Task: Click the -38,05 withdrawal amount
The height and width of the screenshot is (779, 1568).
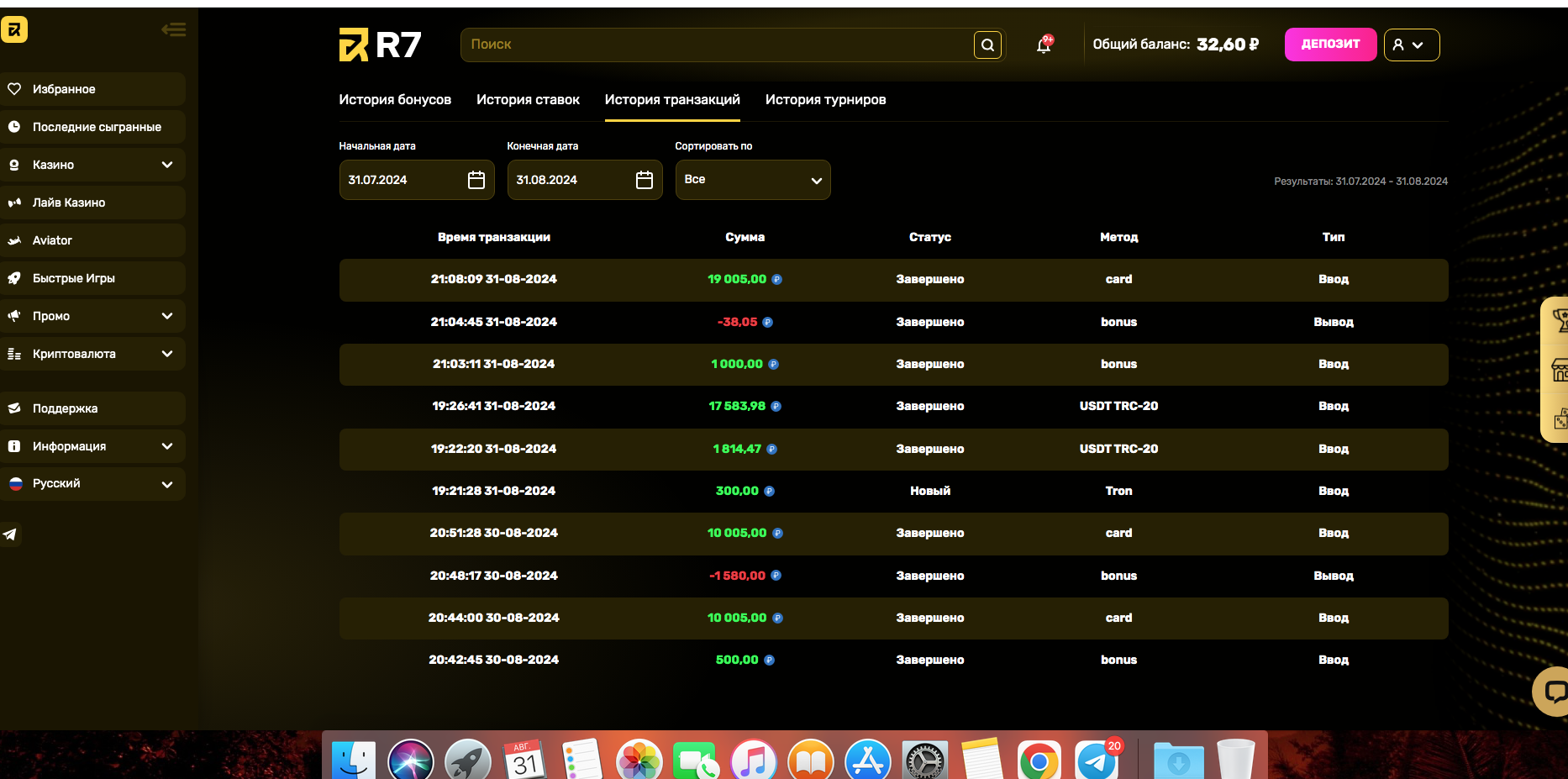Action: coord(738,322)
